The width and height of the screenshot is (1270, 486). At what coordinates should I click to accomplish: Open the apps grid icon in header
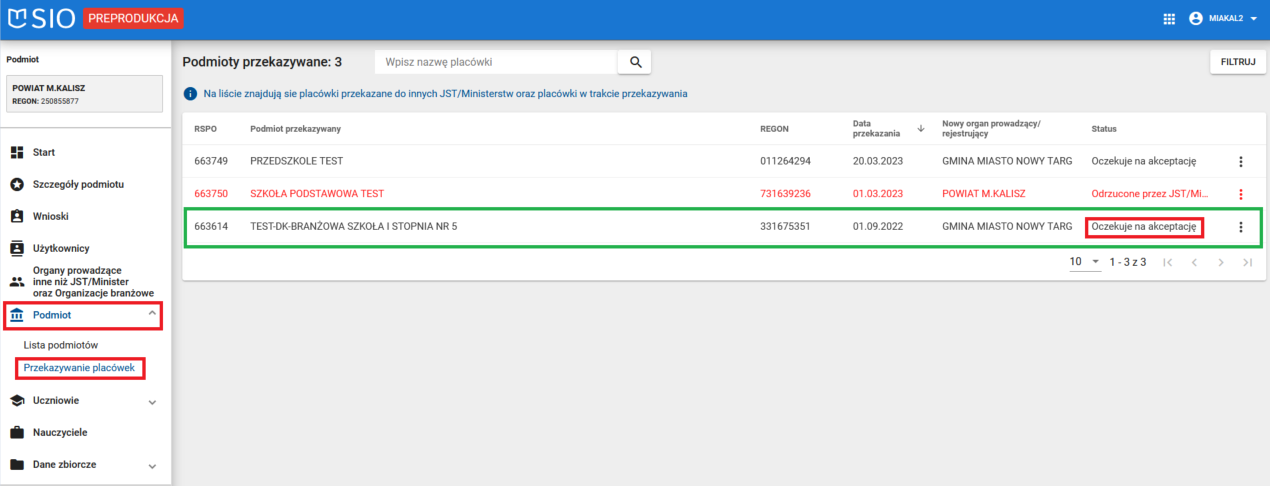[x=1169, y=19]
